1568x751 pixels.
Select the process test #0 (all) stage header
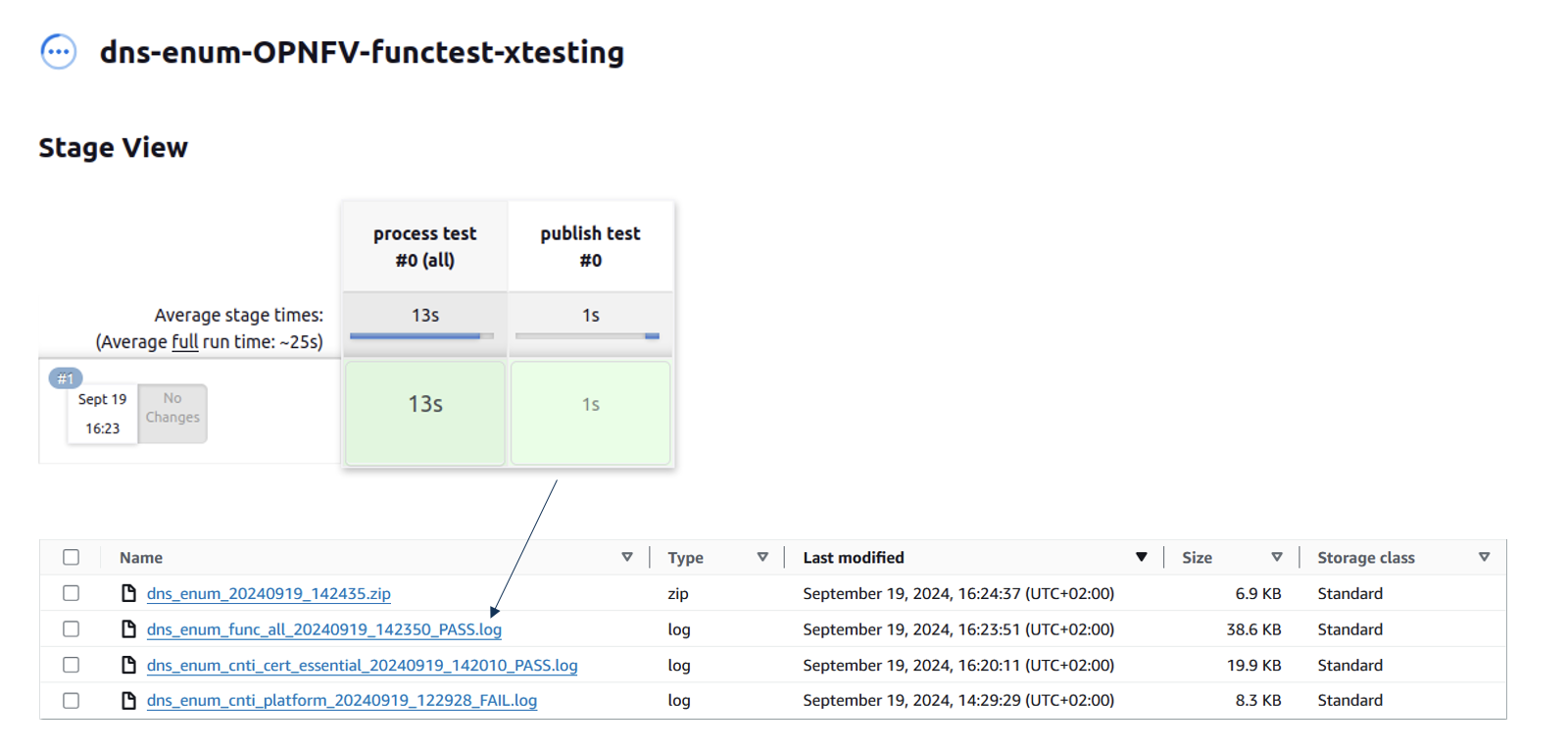(x=424, y=247)
